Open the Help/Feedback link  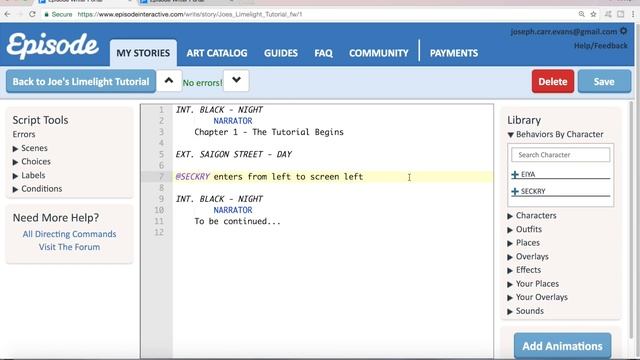tap(601, 46)
